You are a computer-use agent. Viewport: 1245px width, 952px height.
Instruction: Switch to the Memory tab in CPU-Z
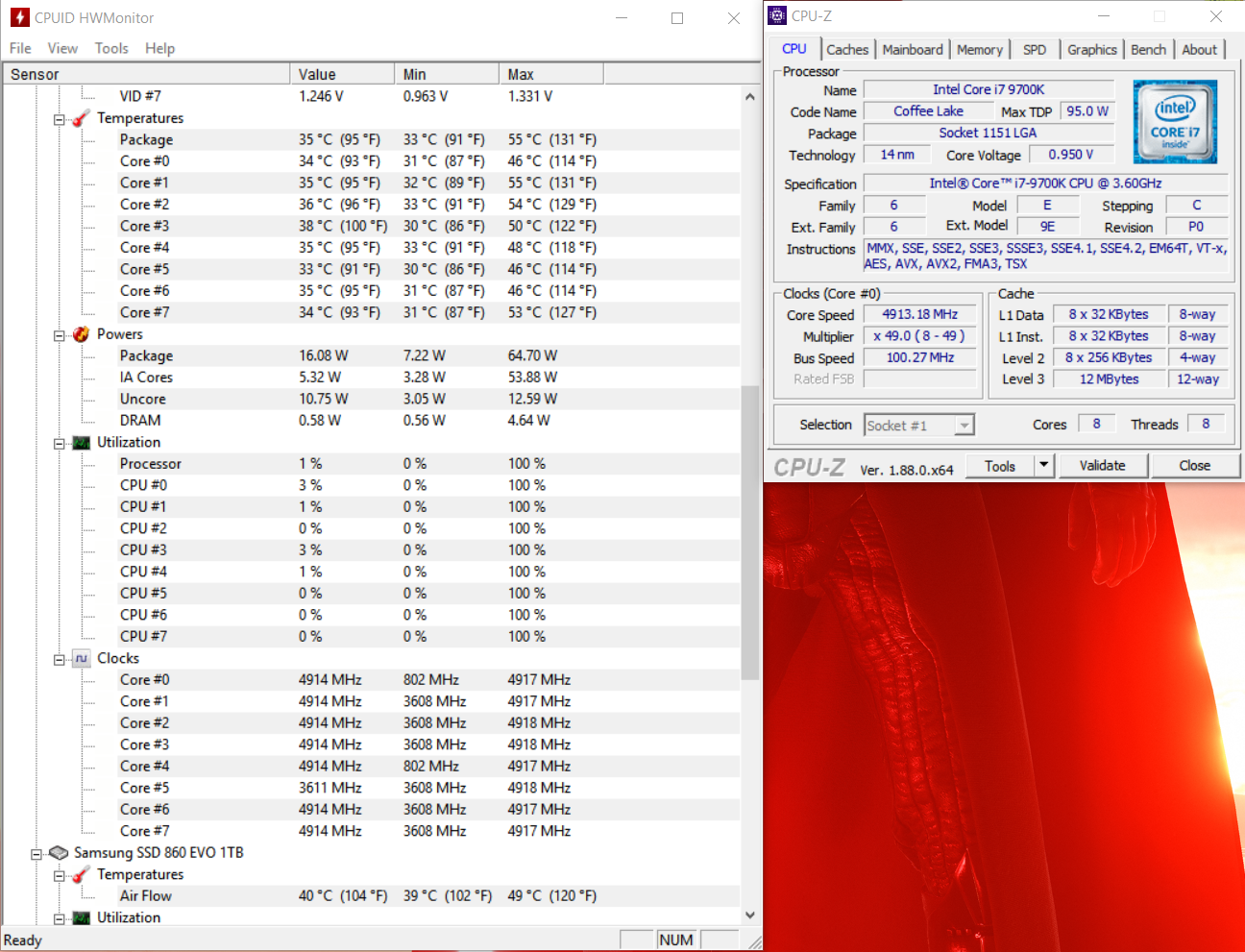pos(980,50)
